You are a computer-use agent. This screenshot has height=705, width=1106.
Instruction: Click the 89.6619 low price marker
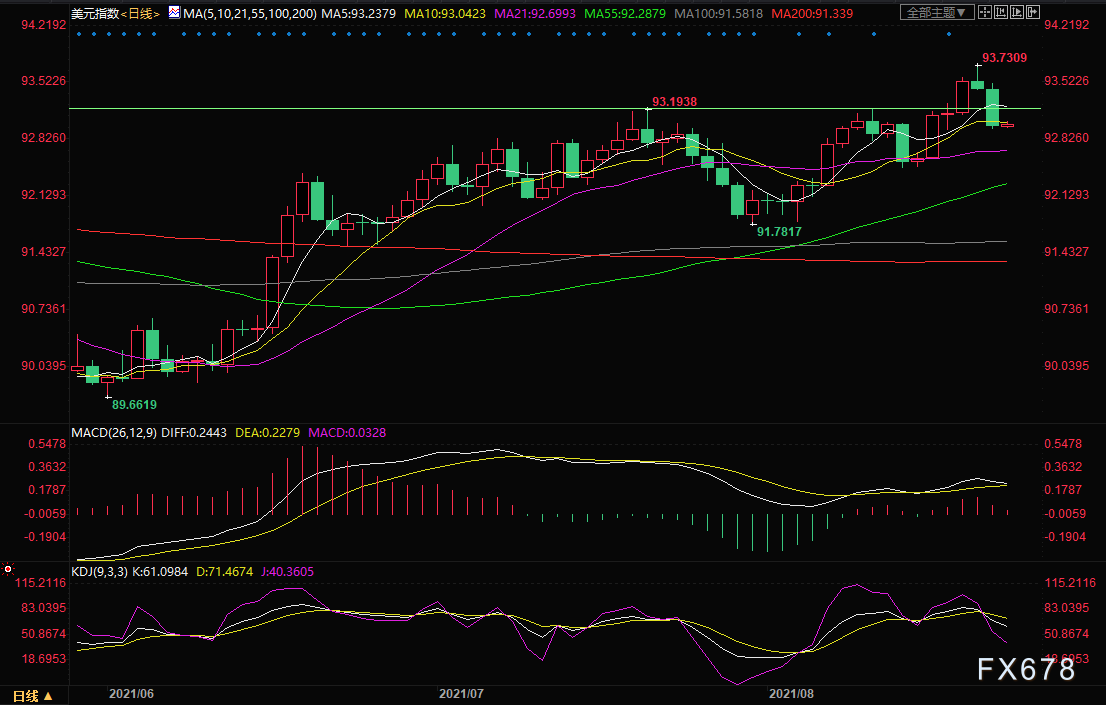(134, 405)
